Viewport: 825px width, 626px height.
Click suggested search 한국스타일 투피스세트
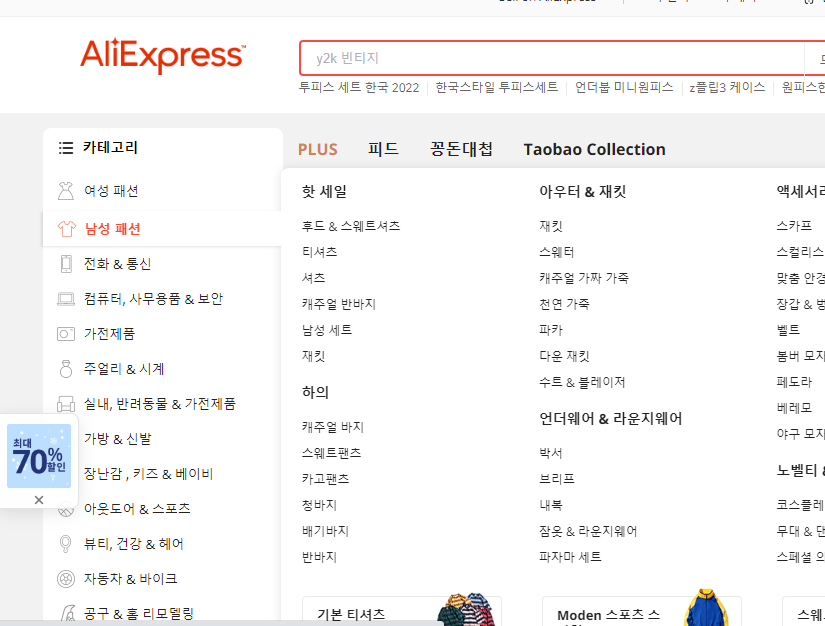point(497,87)
